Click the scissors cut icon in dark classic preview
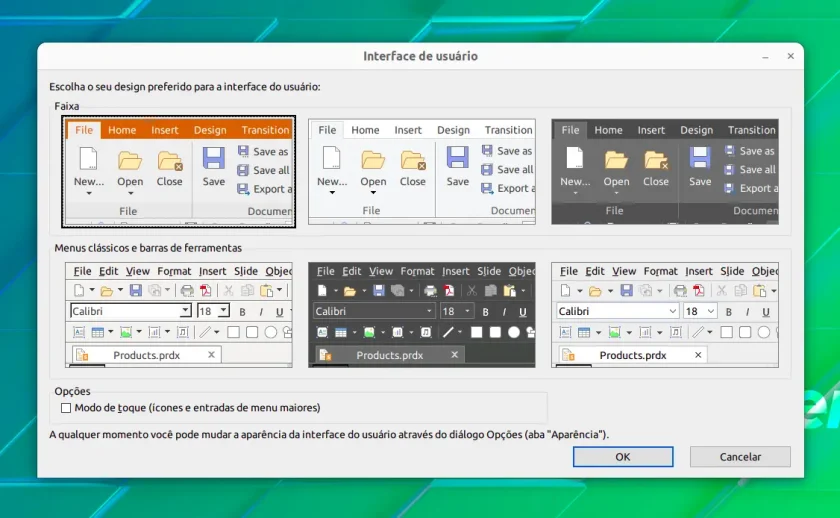 click(471, 291)
